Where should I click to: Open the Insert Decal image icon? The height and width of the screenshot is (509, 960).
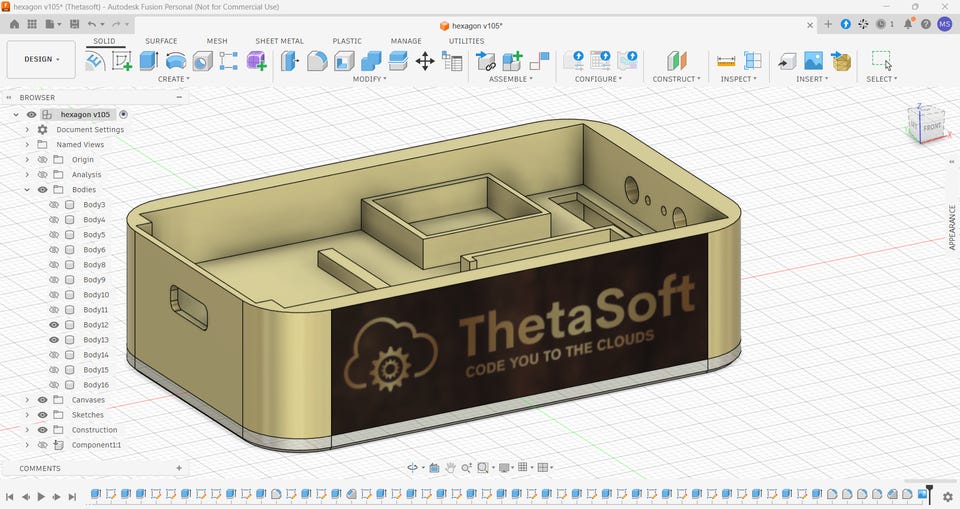813,61
